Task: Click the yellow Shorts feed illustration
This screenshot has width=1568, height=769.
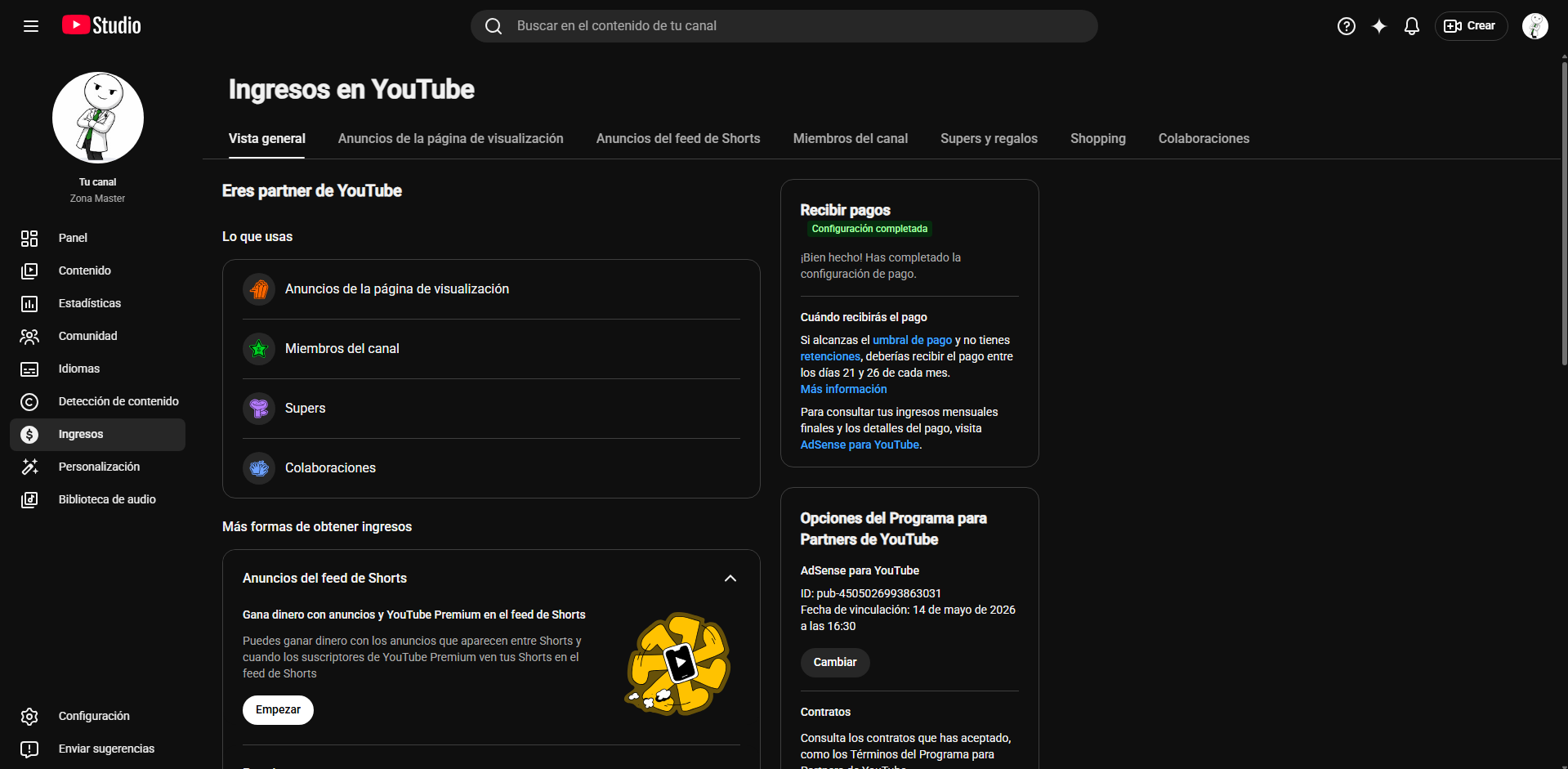Action: tap(677, 663)
